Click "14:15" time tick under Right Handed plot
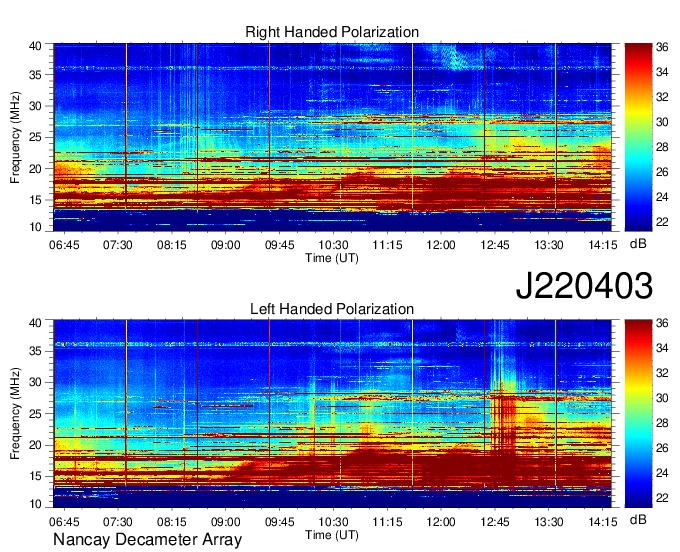The height and width of the screenshot is (552, 680). click(603, 245)
